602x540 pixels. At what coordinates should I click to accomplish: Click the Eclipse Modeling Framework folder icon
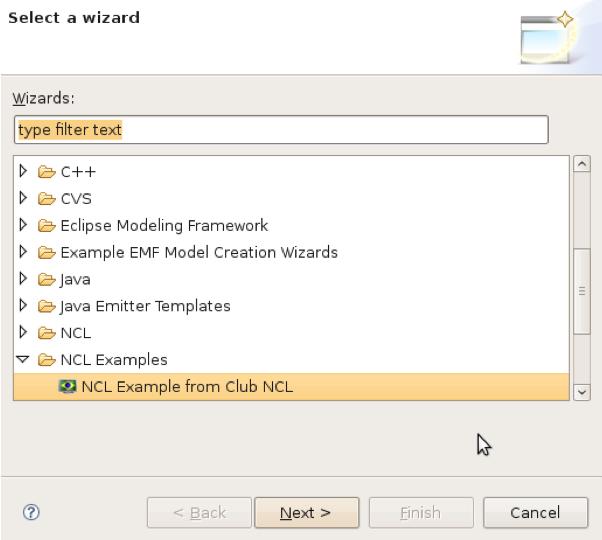click(47, 225)
